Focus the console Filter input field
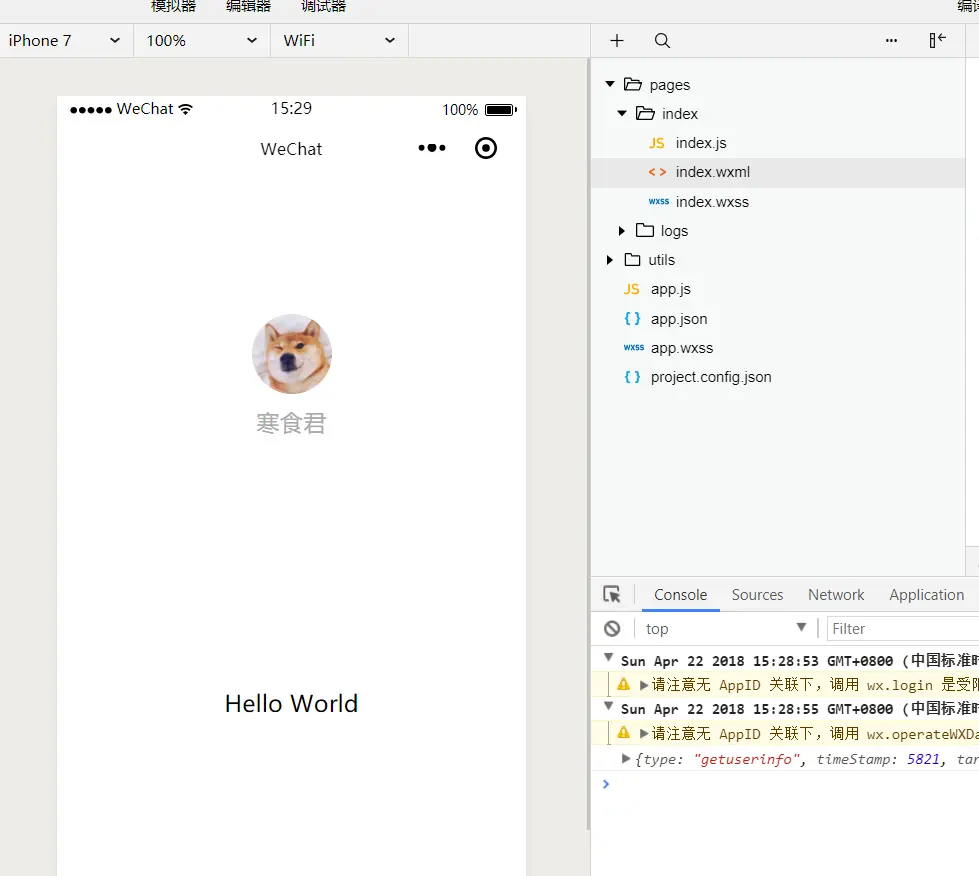The image size is (979, 876). (x=903, y=629)
